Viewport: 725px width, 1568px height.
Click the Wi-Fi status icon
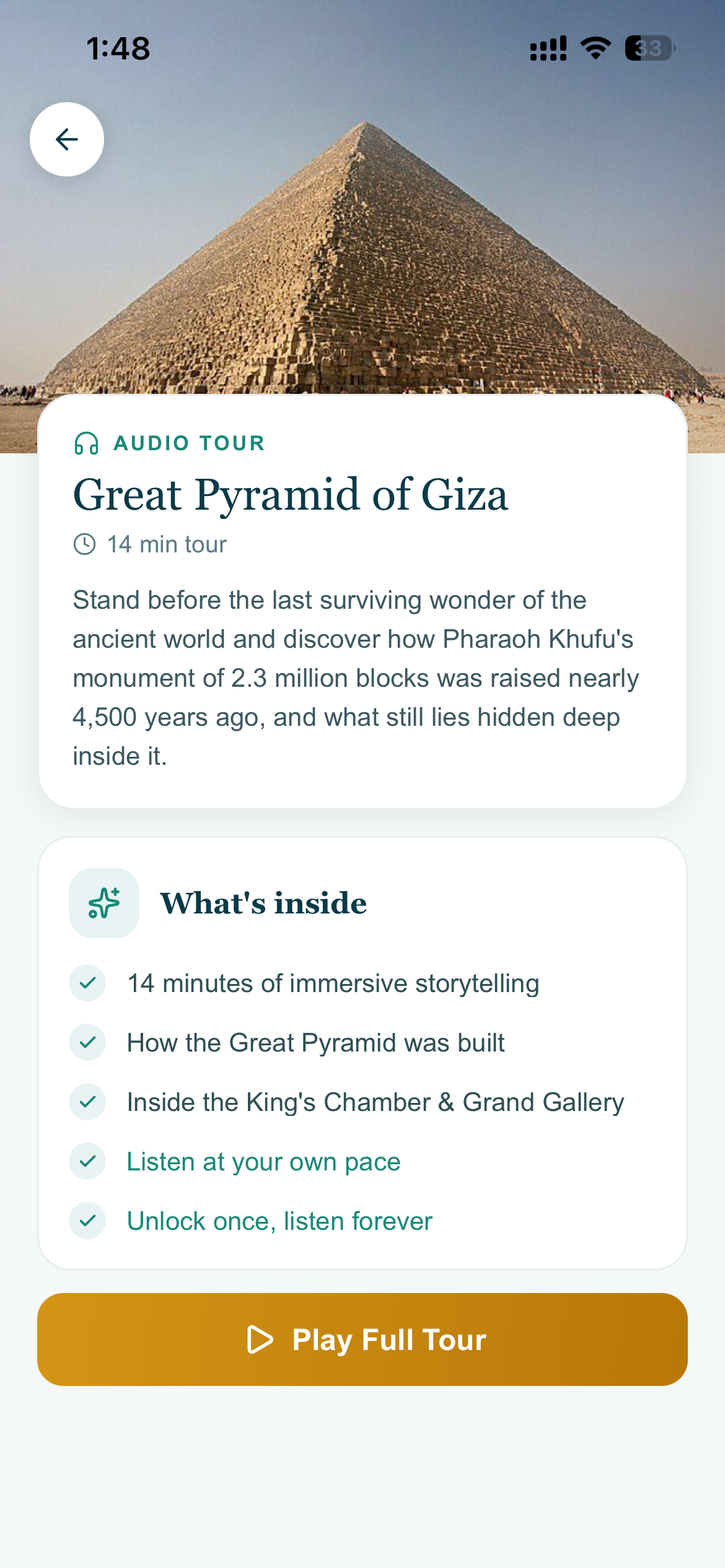595,48
